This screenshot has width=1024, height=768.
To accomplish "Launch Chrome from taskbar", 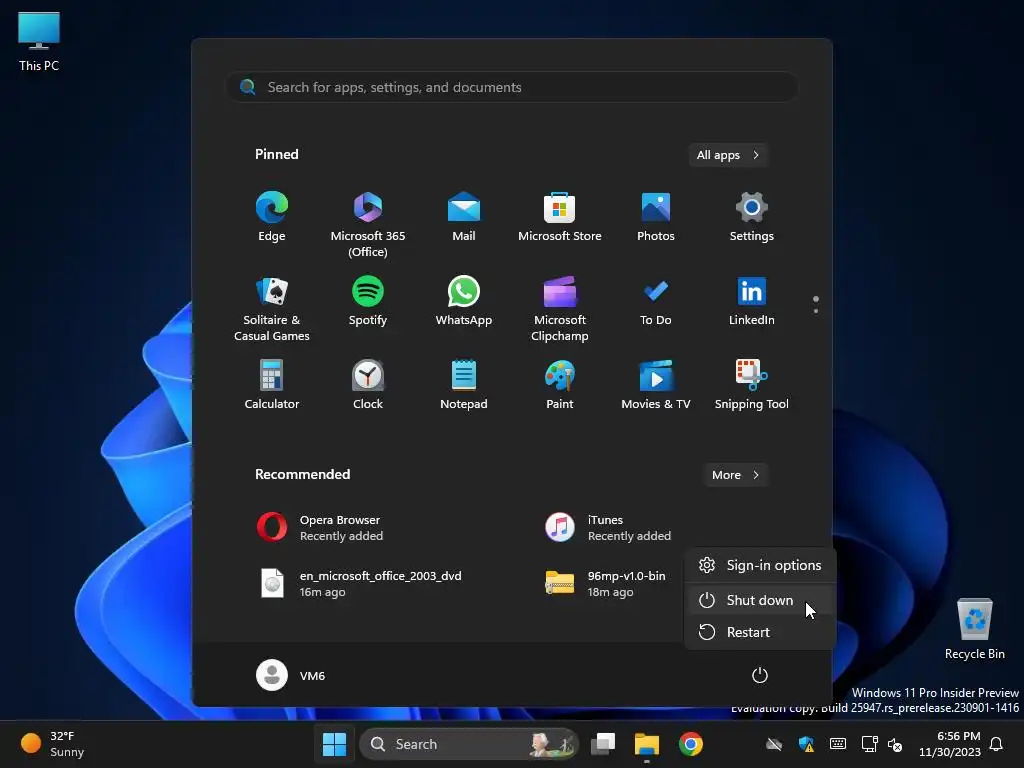I will point(690,744).
